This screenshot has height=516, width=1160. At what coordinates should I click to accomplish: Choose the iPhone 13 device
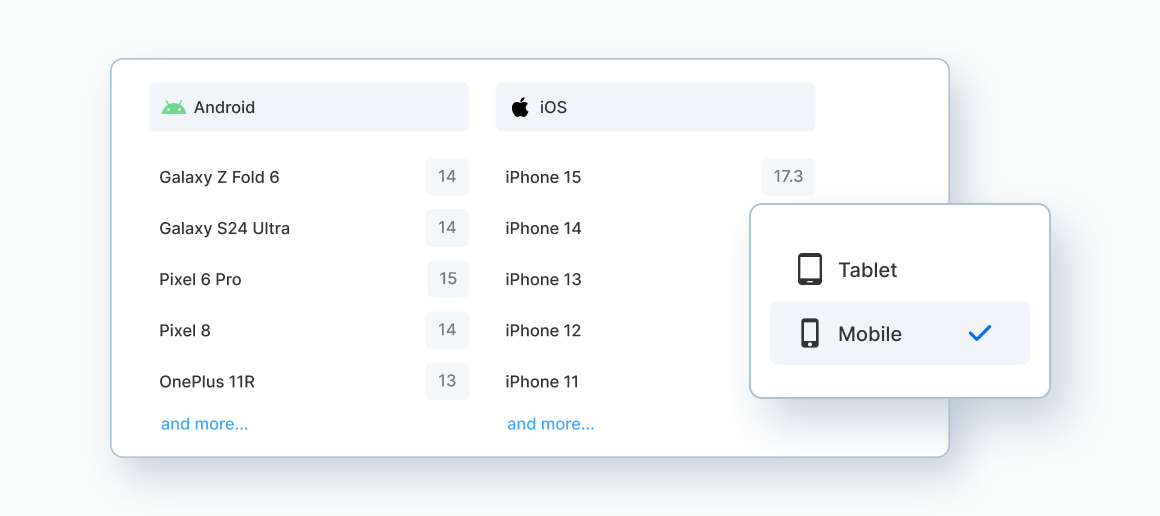[x=543, y=279]
